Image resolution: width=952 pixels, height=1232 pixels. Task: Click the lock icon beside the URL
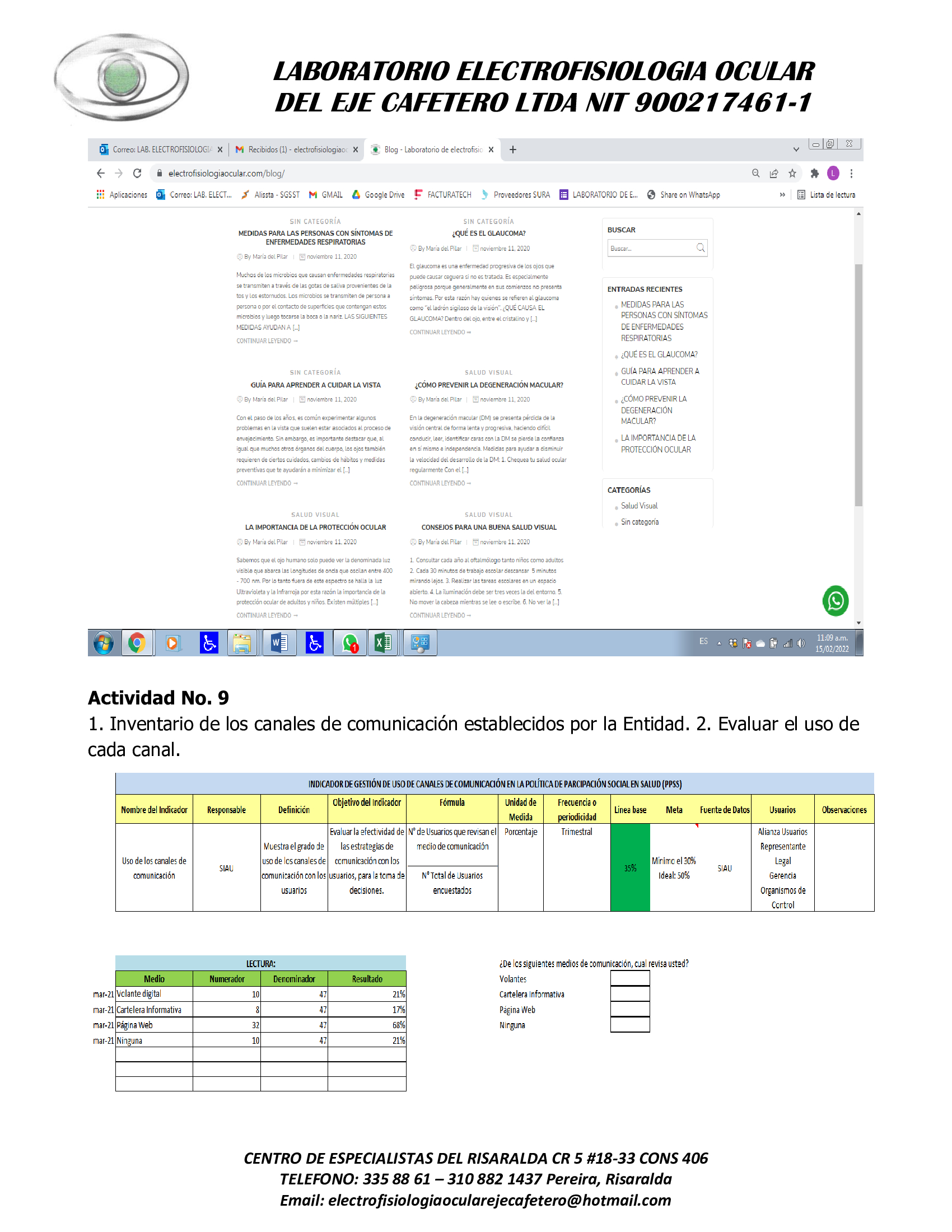point(160,173)
